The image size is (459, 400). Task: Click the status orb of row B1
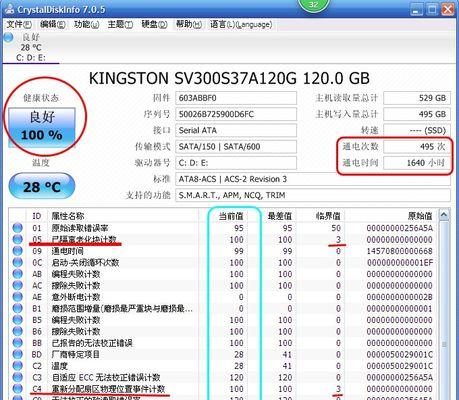17,308
